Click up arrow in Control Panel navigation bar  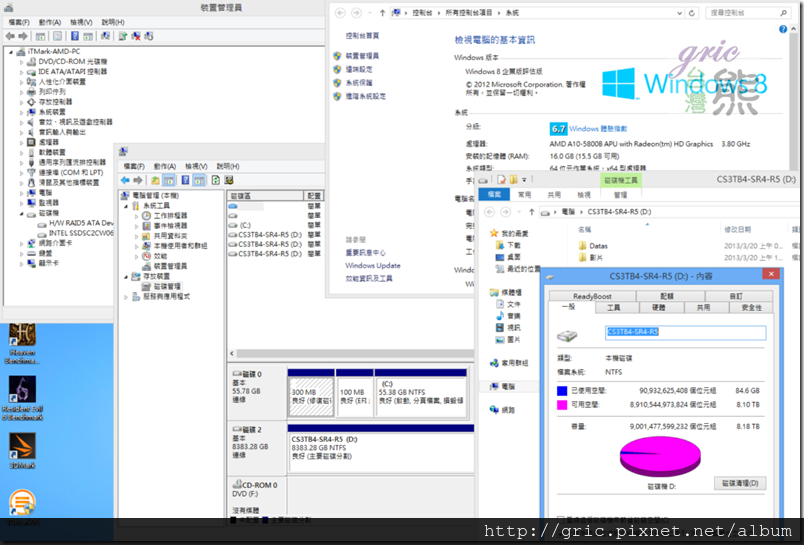click(382, 13)
